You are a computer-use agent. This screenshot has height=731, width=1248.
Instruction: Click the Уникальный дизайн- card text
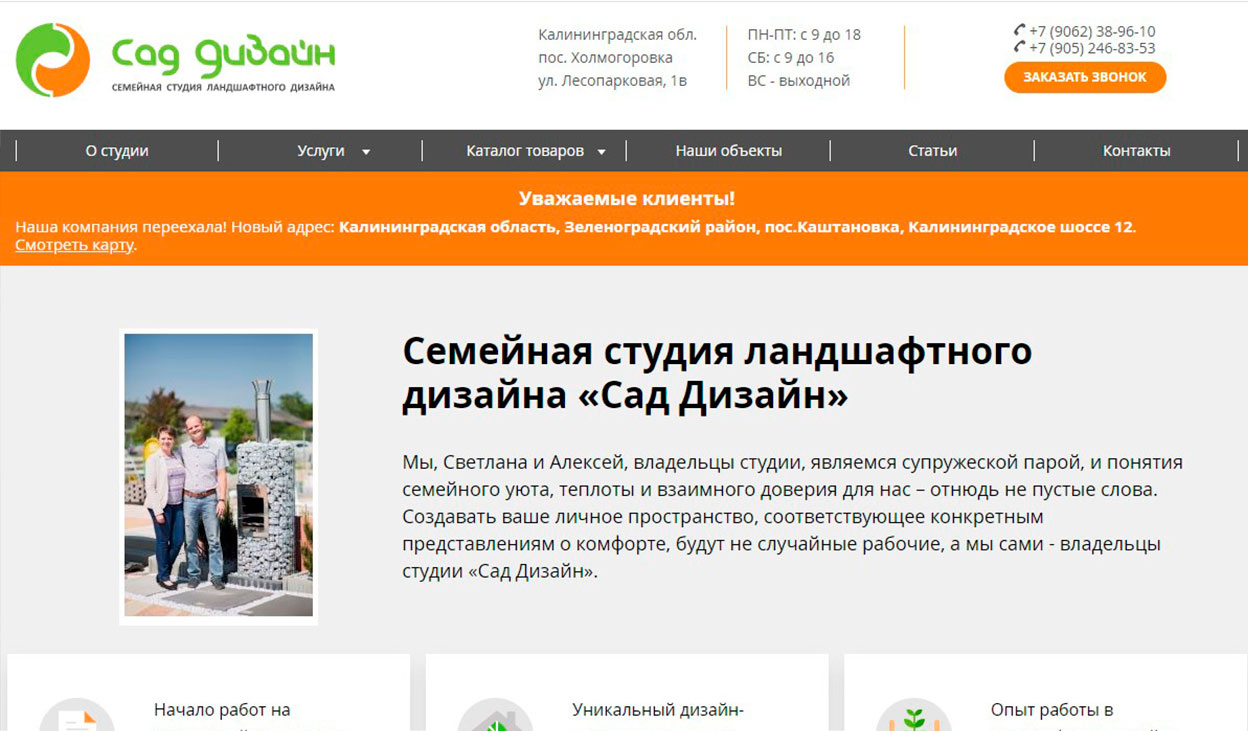[x=658, y=710]
